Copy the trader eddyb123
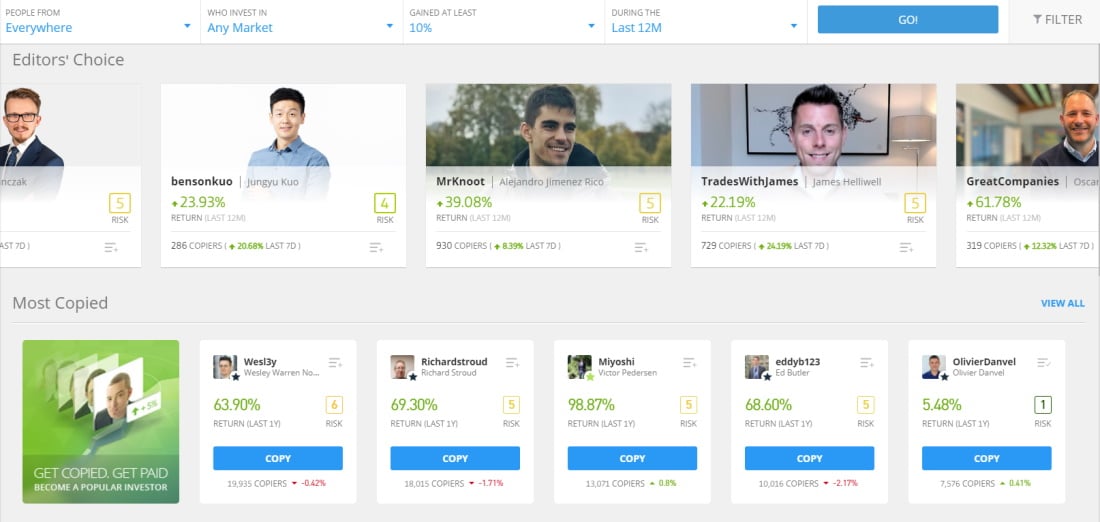Viewport: 1100px width, 522px height. point(810,458)
